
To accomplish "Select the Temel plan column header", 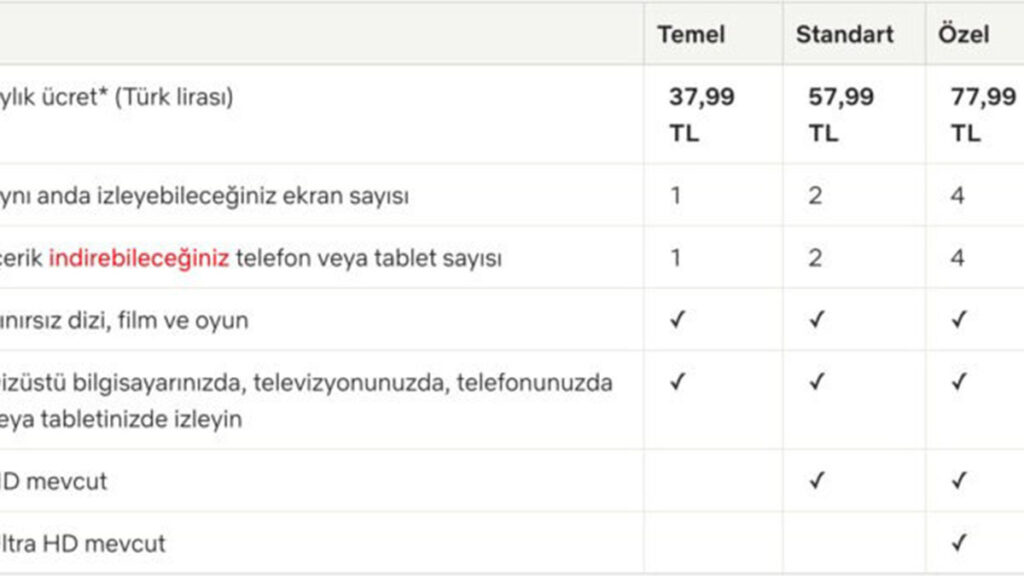I will tap(691, 35).
